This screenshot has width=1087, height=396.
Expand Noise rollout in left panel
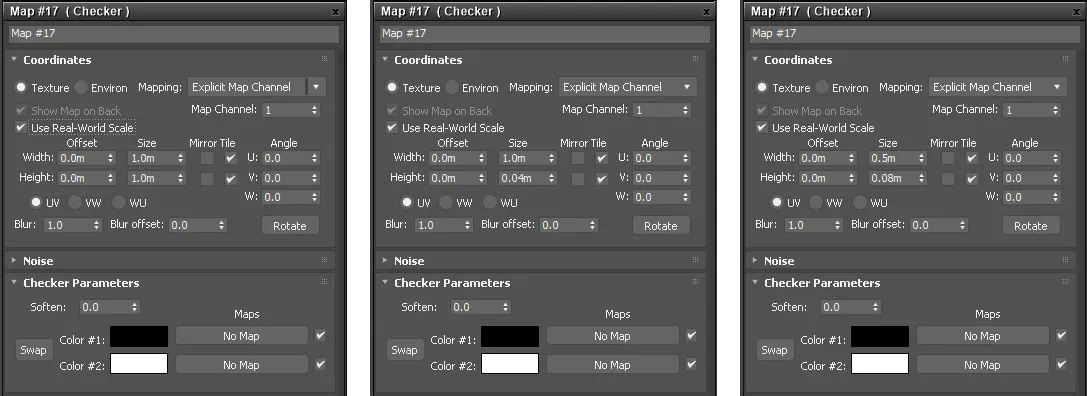(x=14, y=261)
